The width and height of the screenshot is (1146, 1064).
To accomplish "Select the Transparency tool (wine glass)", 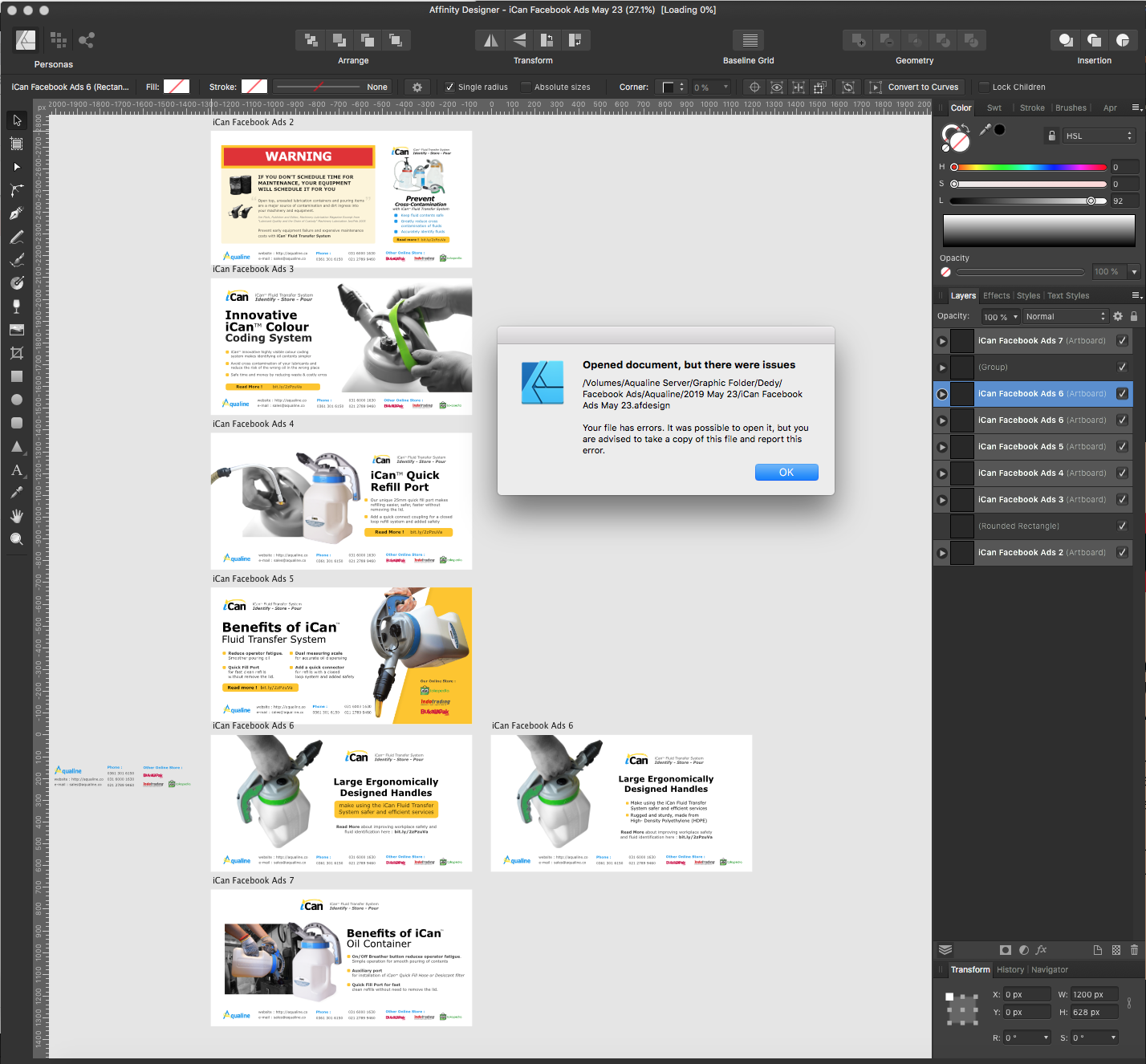I will point(17,307).
